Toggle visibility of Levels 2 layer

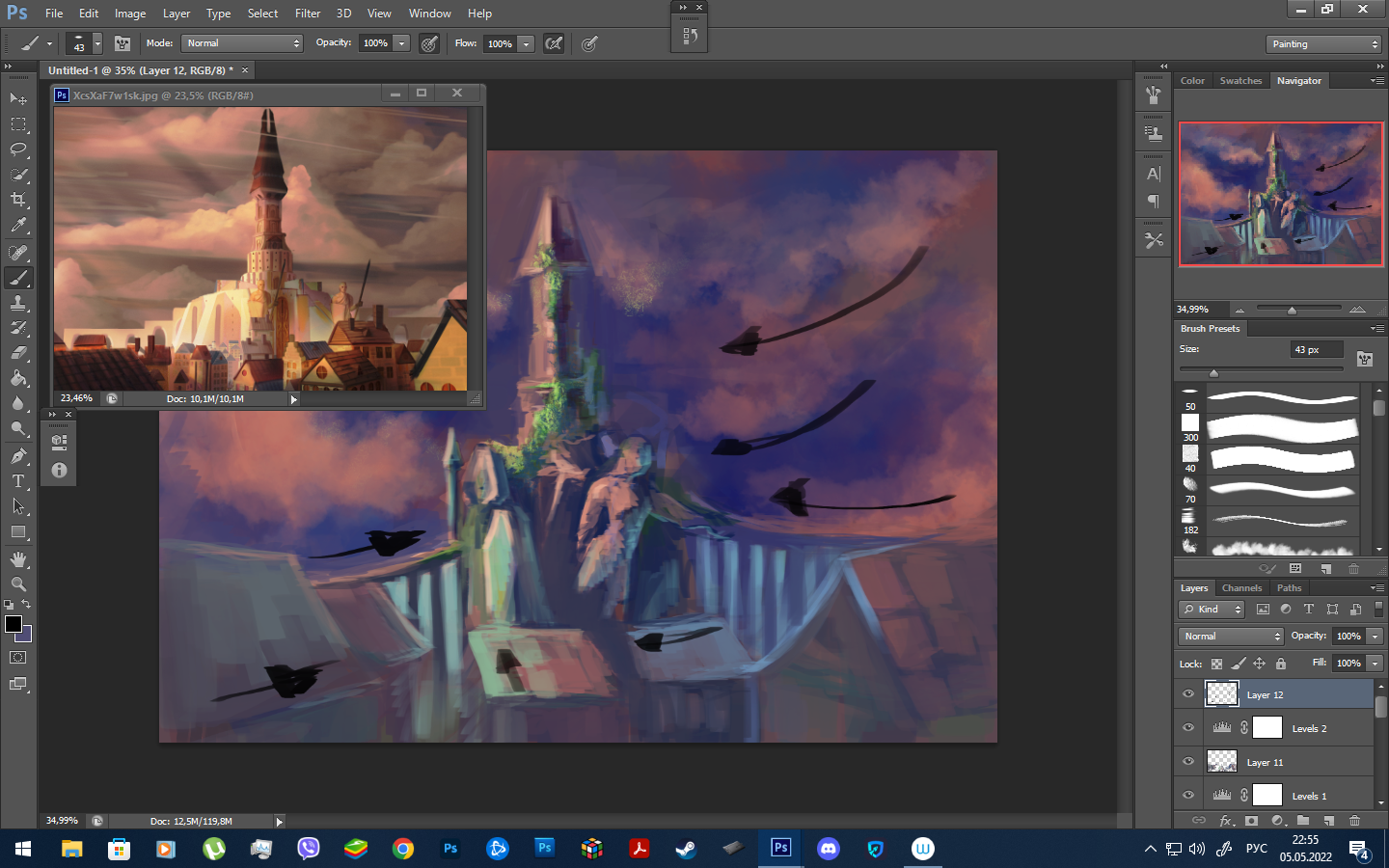[1188, 728]
